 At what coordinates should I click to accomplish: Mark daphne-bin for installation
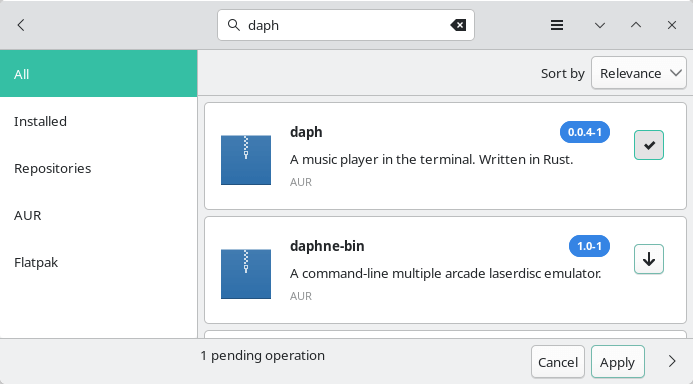pyautogui.click(x=649, y=259)
